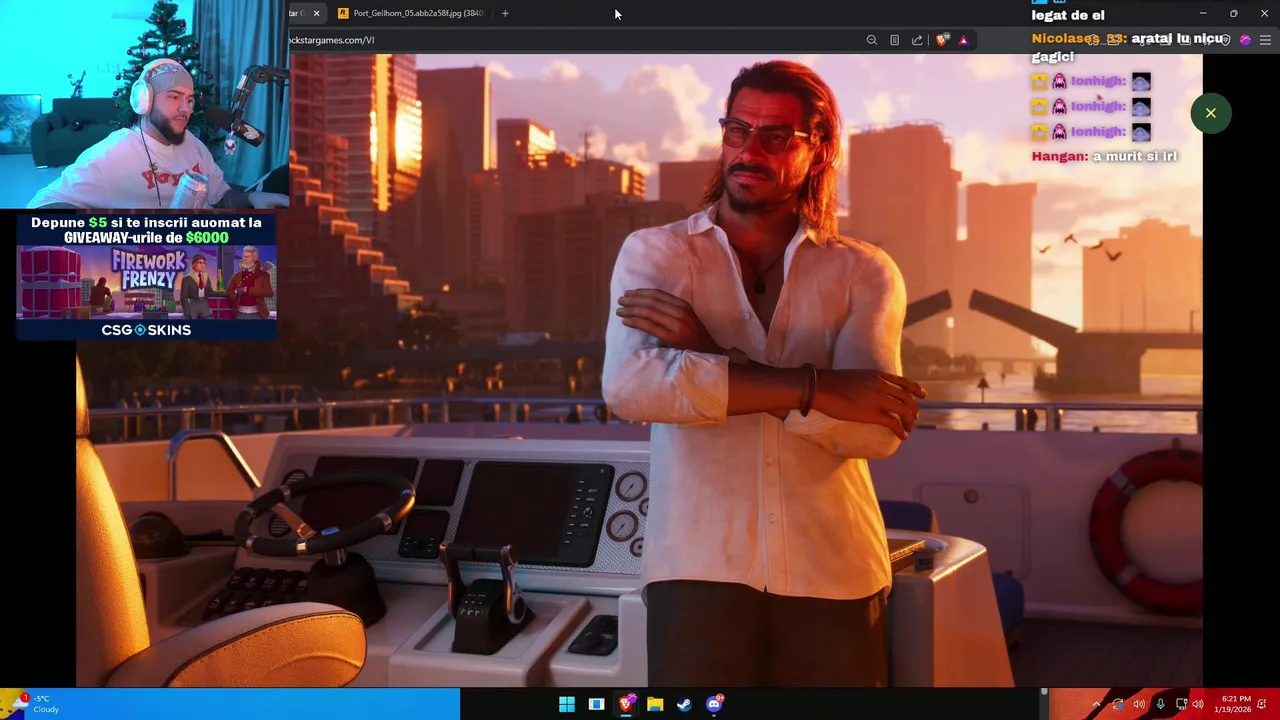The width and height of the screenshot is (1280, 720).
Task: Open Task View on the taskbar
Action: (x=596, y=704)
